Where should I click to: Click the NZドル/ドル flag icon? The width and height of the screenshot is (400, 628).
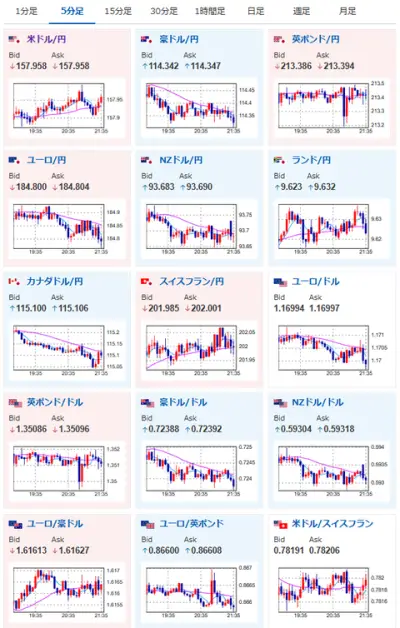coord(281,403)
